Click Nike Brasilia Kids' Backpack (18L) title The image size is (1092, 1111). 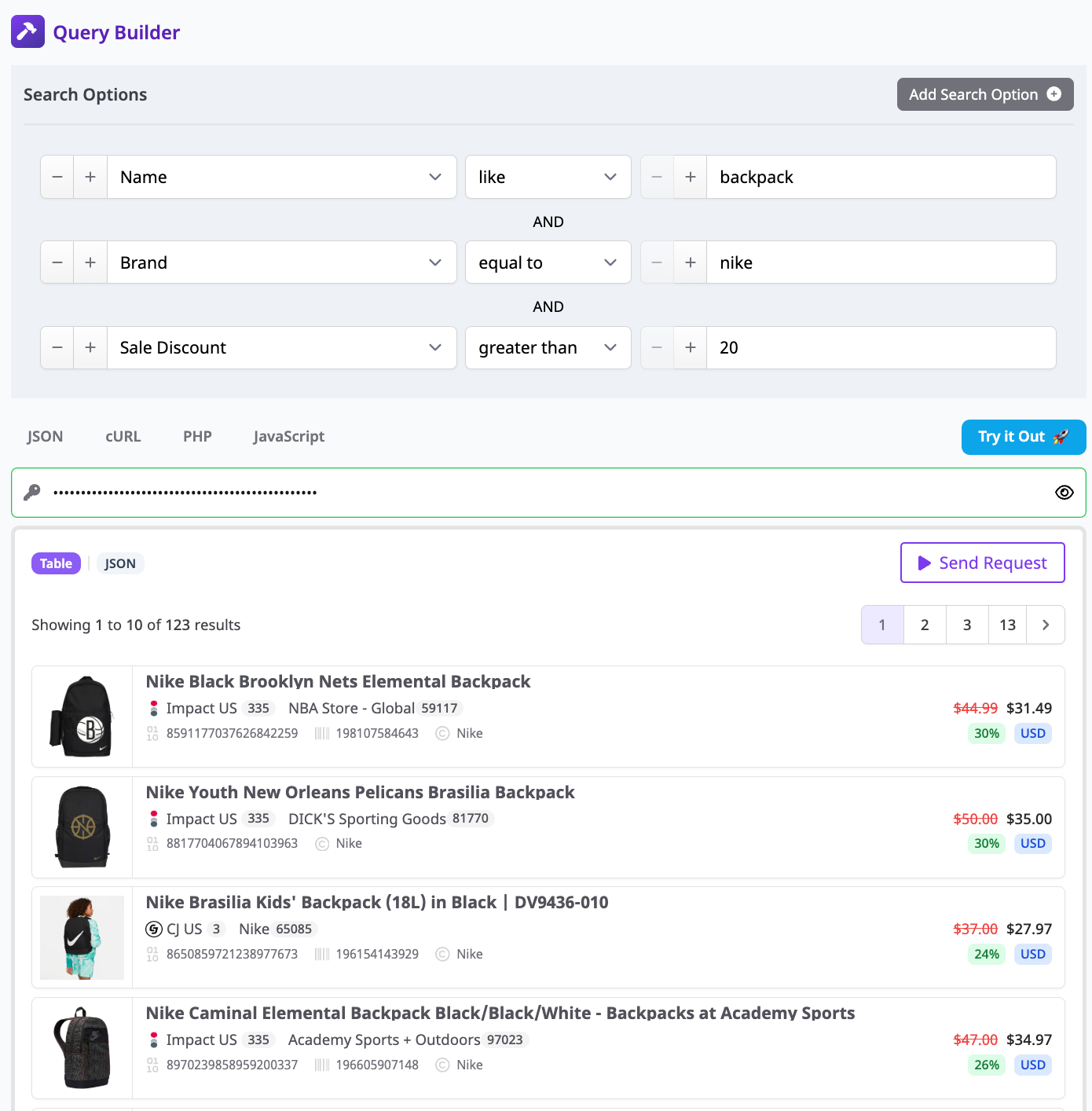[x=377, y=902]
